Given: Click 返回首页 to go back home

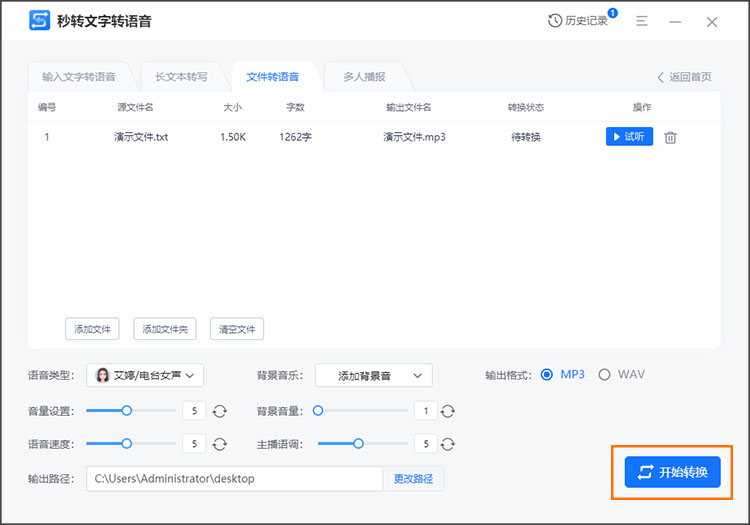Looking at the screenshot, I should click(x=684, y=77).
